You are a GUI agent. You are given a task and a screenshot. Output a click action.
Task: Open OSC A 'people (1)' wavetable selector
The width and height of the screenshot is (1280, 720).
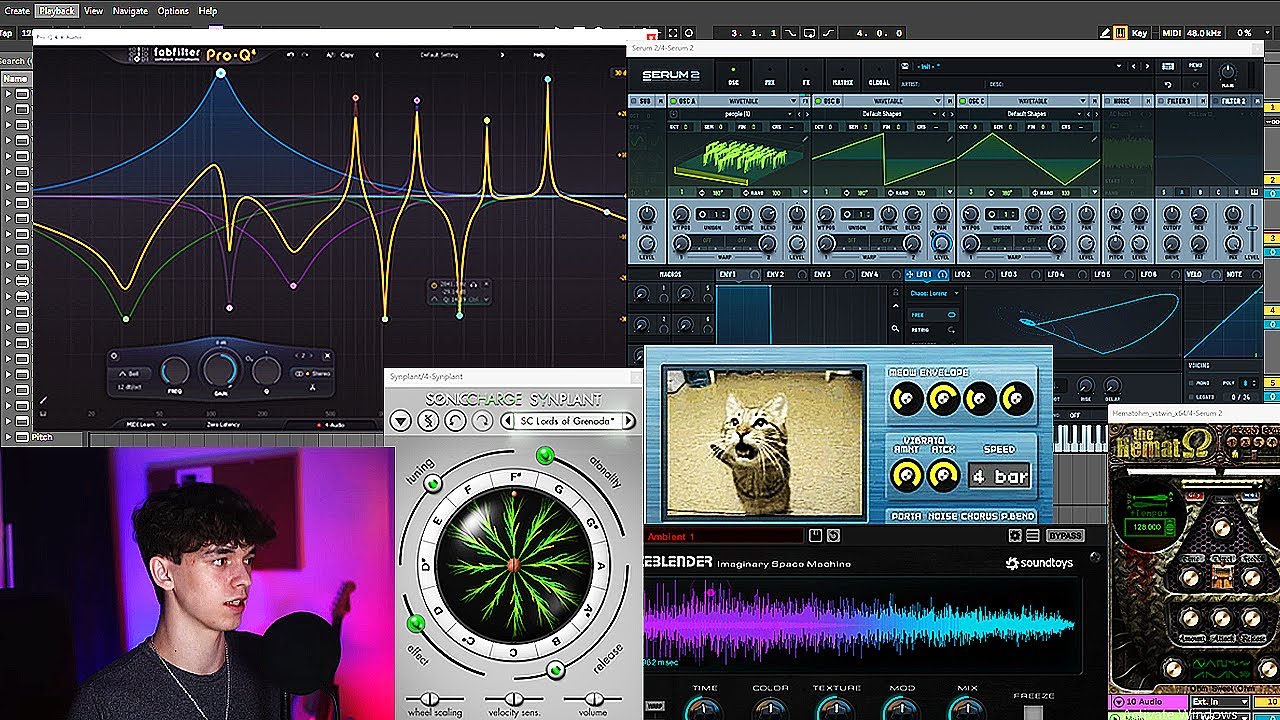[736, 114]
